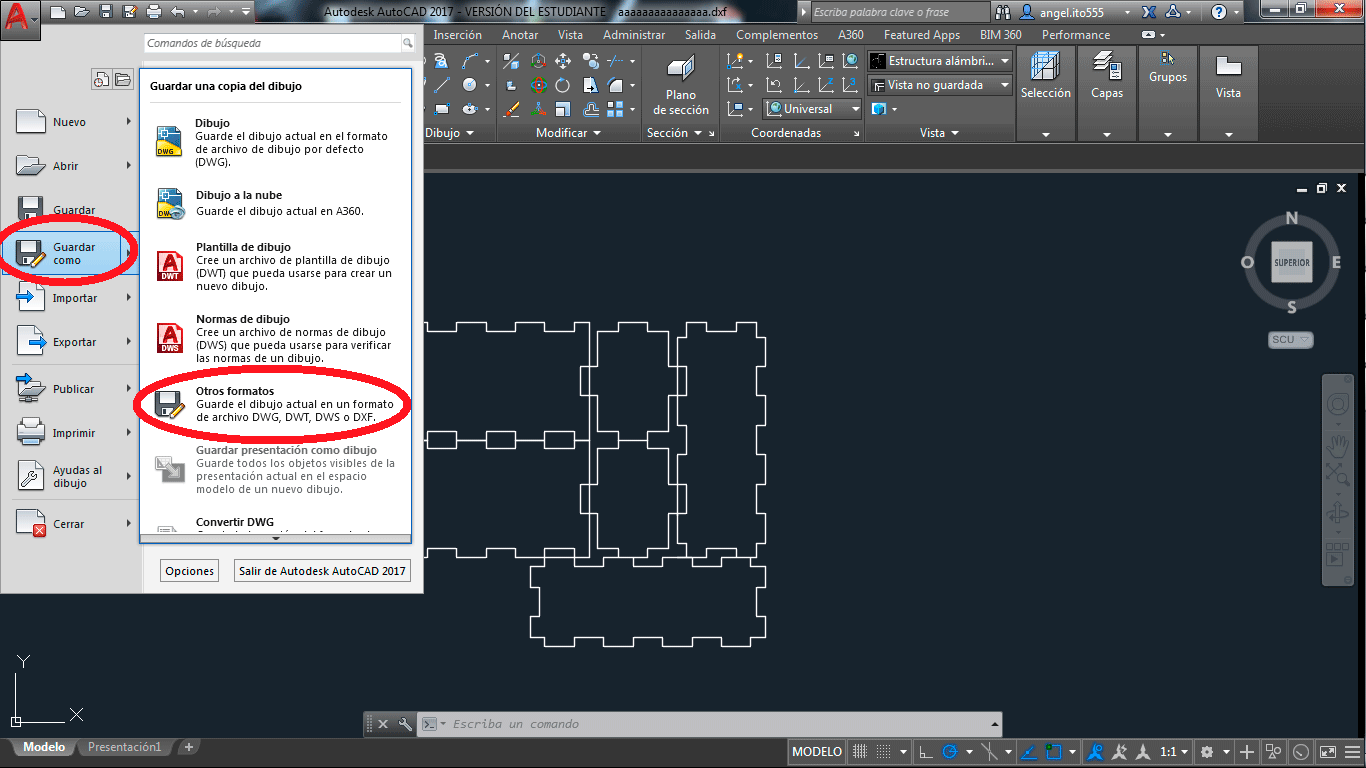Open the Anotar ribbon tab
The width and height of the screenshot is (1366, 768).
[x=520, y=35]
